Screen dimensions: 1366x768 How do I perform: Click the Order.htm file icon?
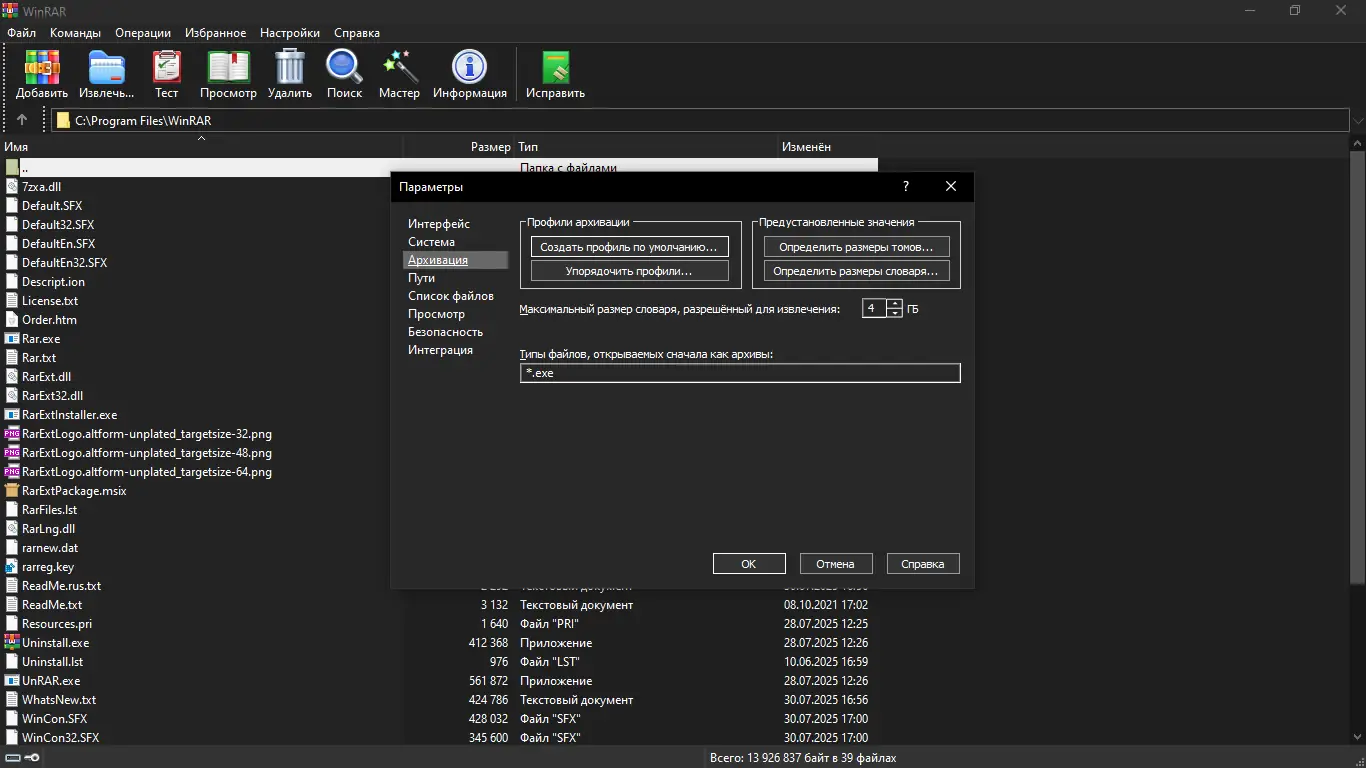click(12, 320)
